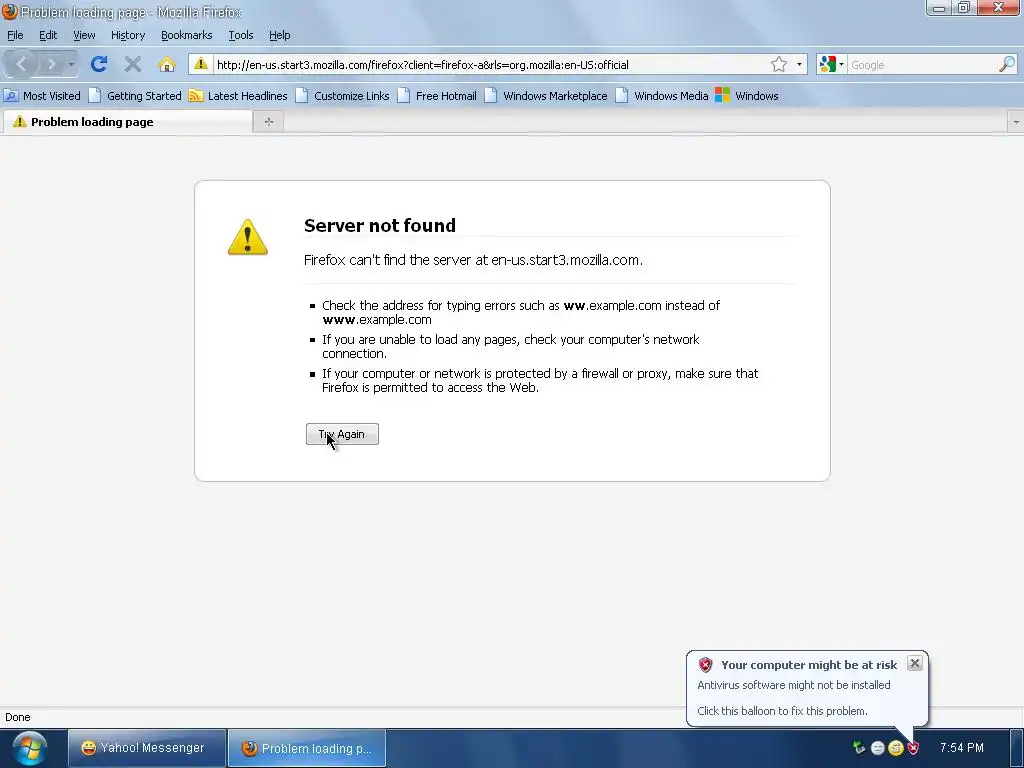Open the Latest Headlines feed
The height and width of the screenshot is (768, 1024).
click(238, 96)
